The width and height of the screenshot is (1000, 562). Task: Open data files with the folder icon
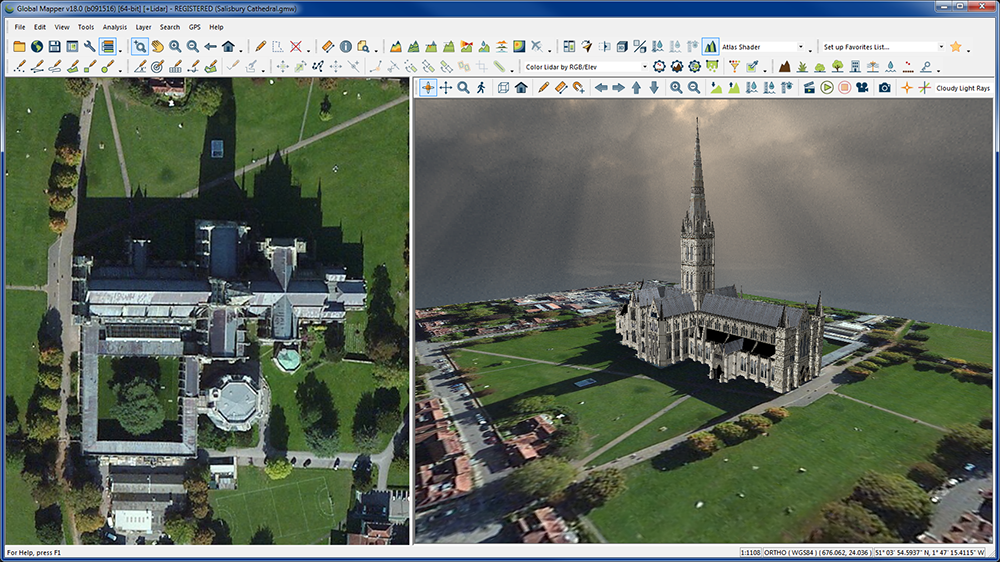(19, 47)
